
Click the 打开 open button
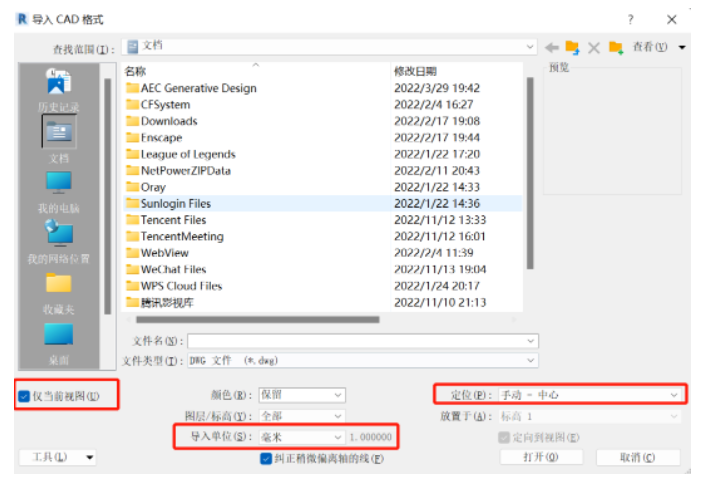541,457
